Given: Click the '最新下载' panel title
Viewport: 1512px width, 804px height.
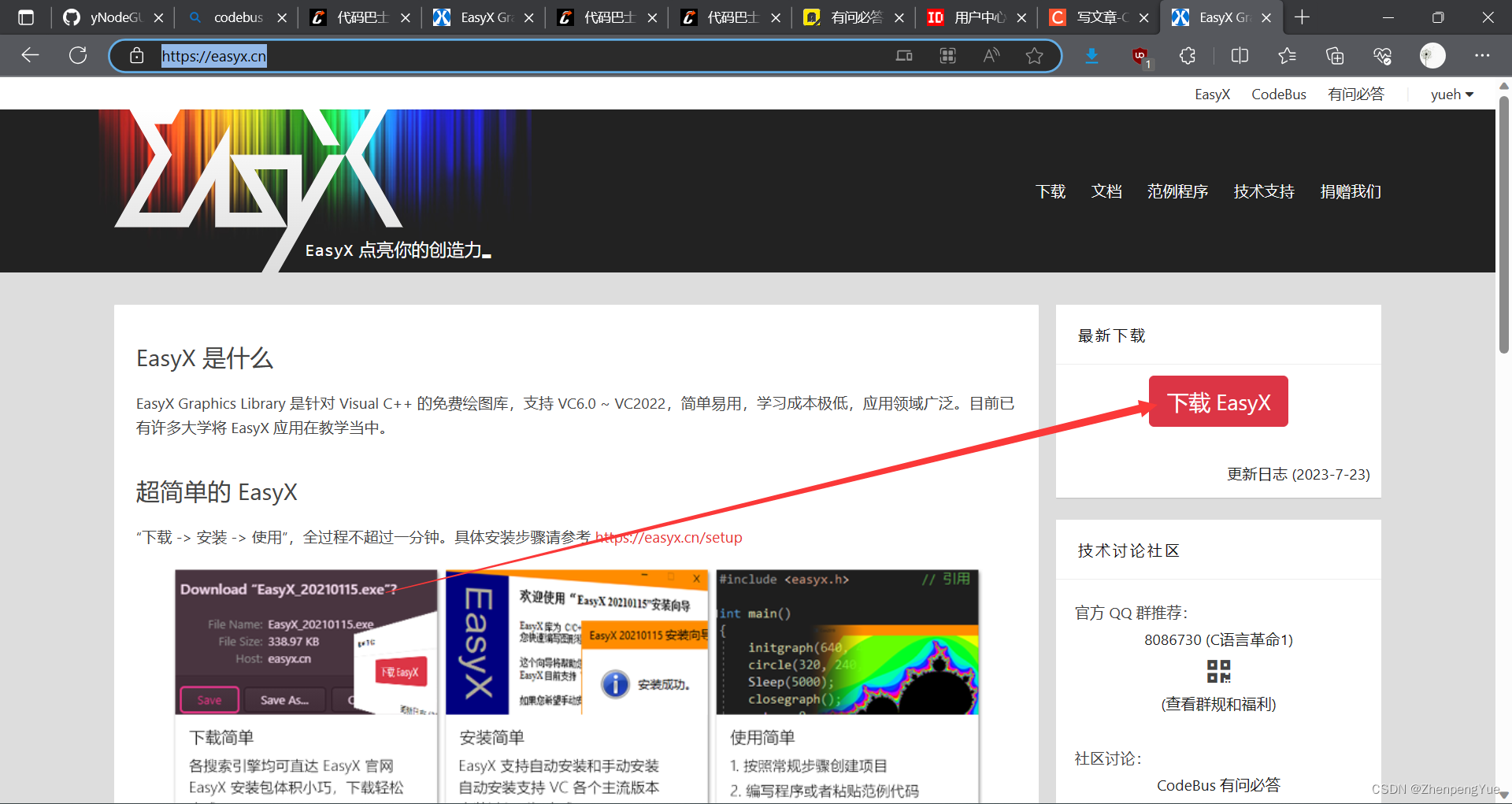Looking at the screenshot, I should pyautogui.click(x=1111, y=335).
